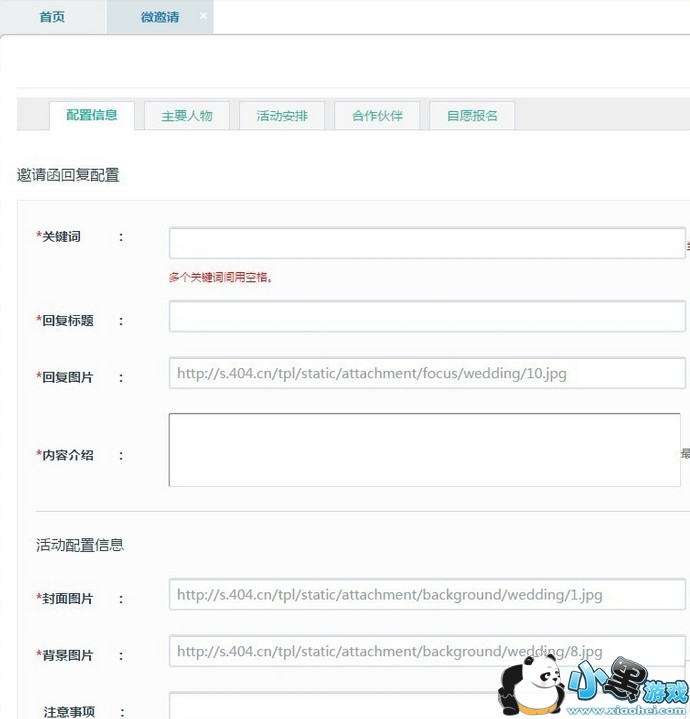Open the 主要人物 tab
The height and width of the screenshot is (719, 690).
187,116
